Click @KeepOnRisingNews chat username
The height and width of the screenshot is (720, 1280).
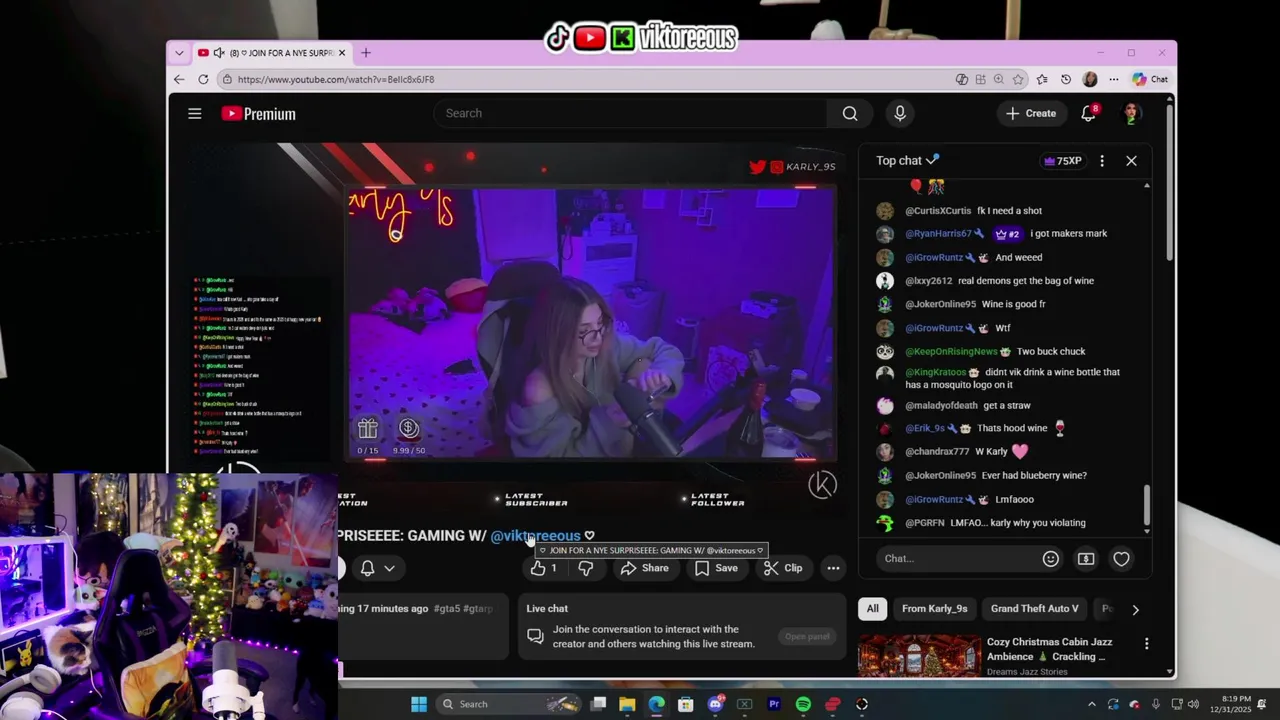pos(951,352)
